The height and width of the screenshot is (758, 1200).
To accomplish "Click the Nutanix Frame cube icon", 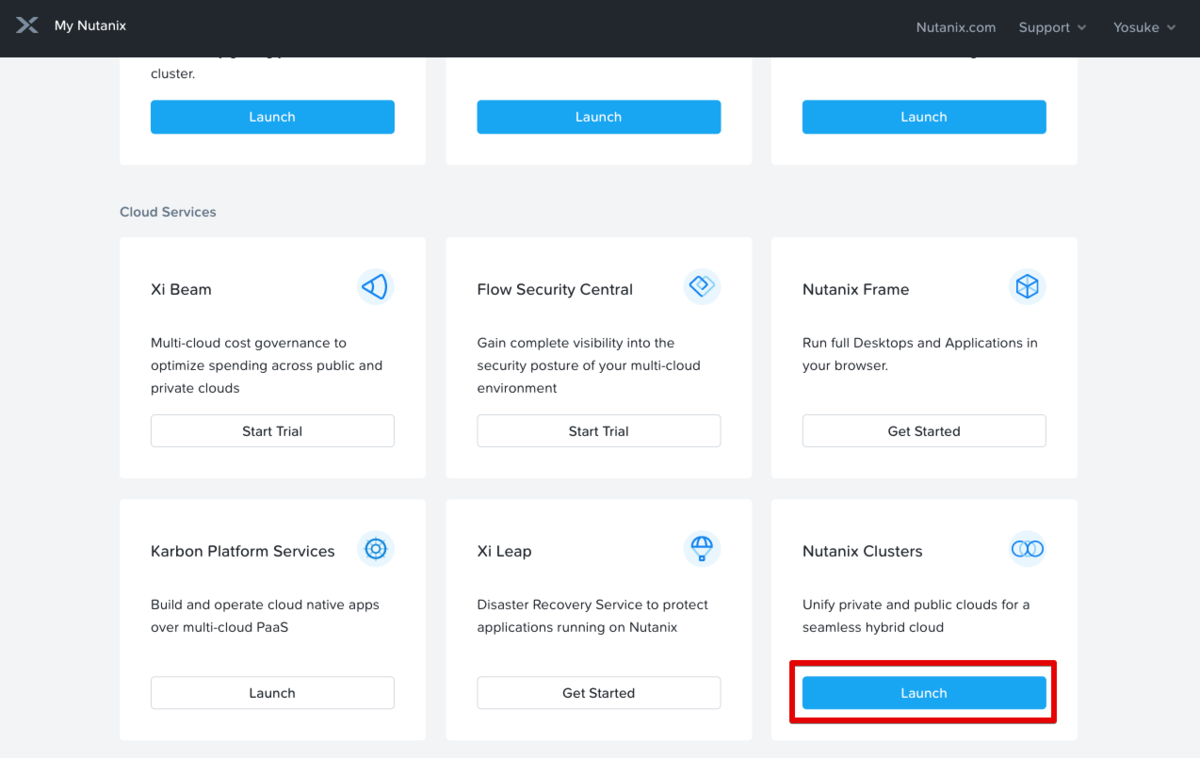I will coord(1027,287).
